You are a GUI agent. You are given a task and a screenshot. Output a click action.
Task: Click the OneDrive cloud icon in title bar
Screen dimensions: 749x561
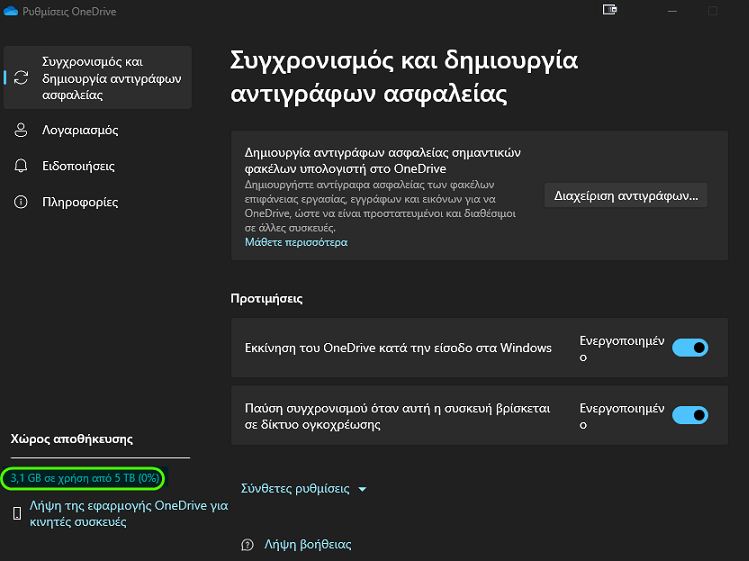(11, 11)
